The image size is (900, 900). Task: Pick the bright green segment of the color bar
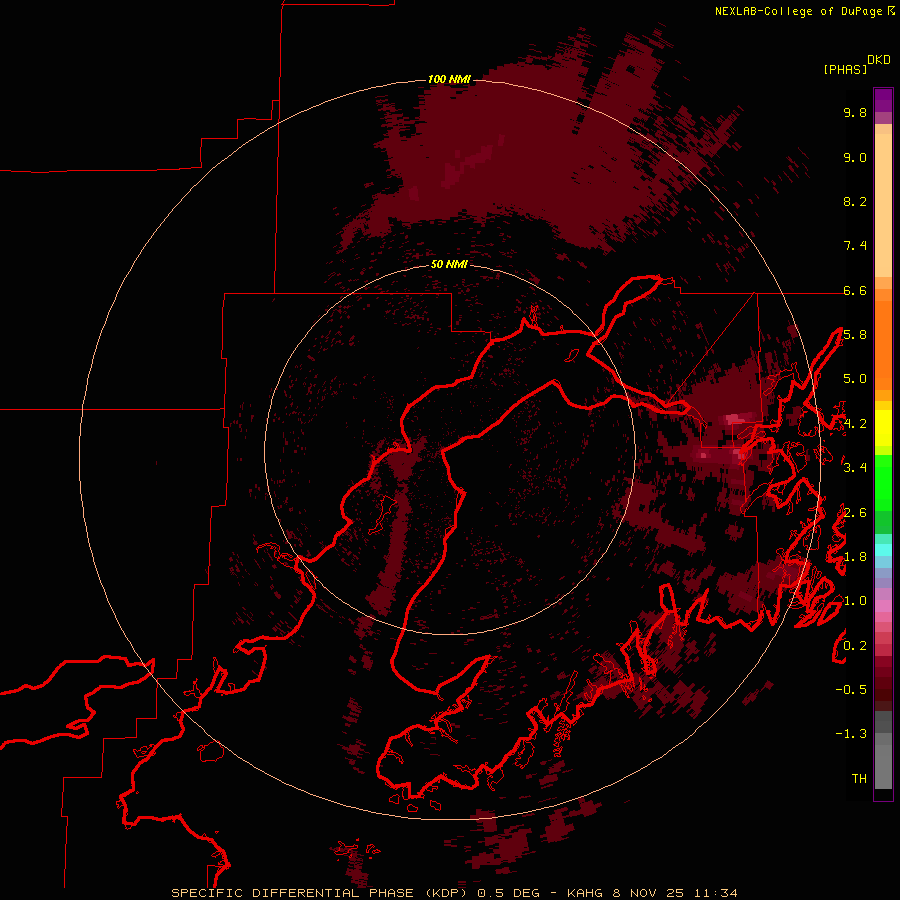[883, 482]
